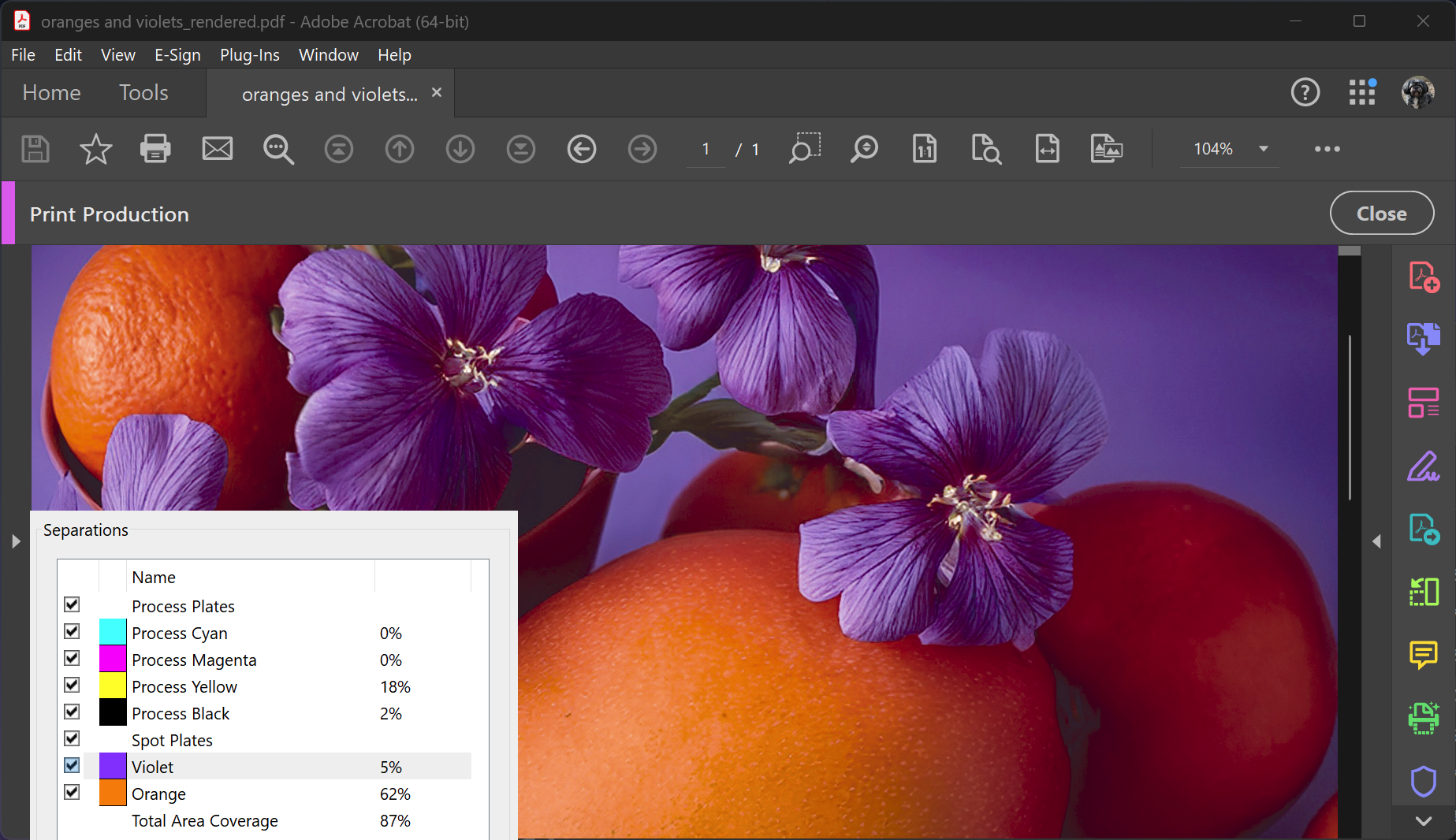Uncheck Process Cyan separation
The height and width of the screenshot is (840, 1456).
pyautogui.click(x=72, y=631)
